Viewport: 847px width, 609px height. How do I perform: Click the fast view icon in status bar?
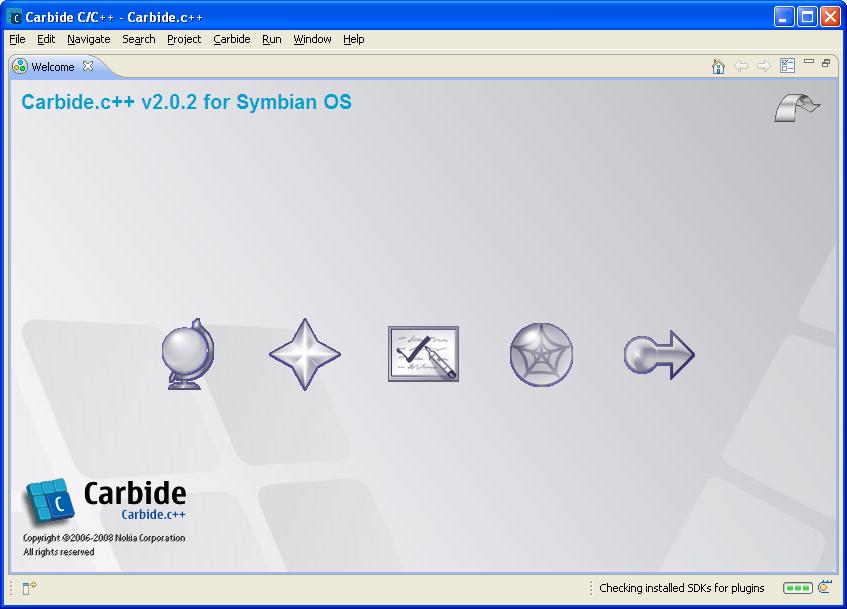tap(29, 587)
